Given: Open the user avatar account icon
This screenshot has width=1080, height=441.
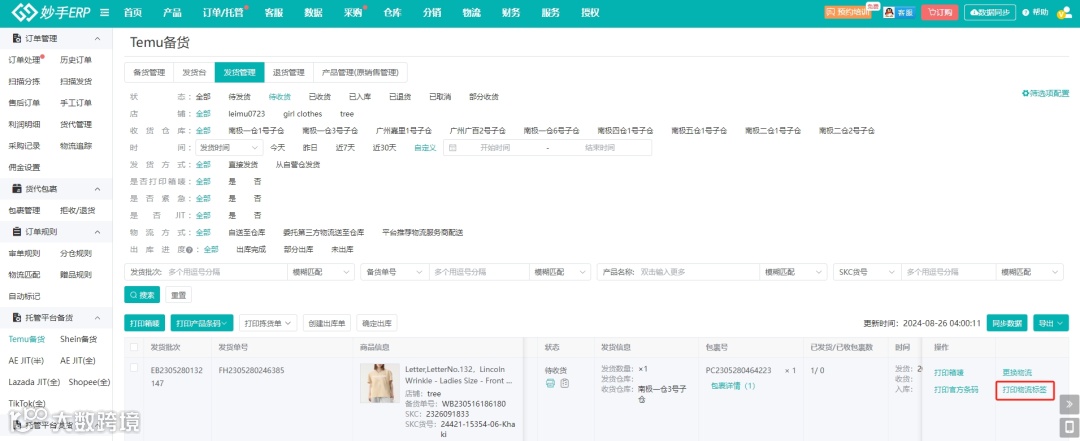Looking at the screenshot, I should pyautogui.click(x=1063, y=13).
